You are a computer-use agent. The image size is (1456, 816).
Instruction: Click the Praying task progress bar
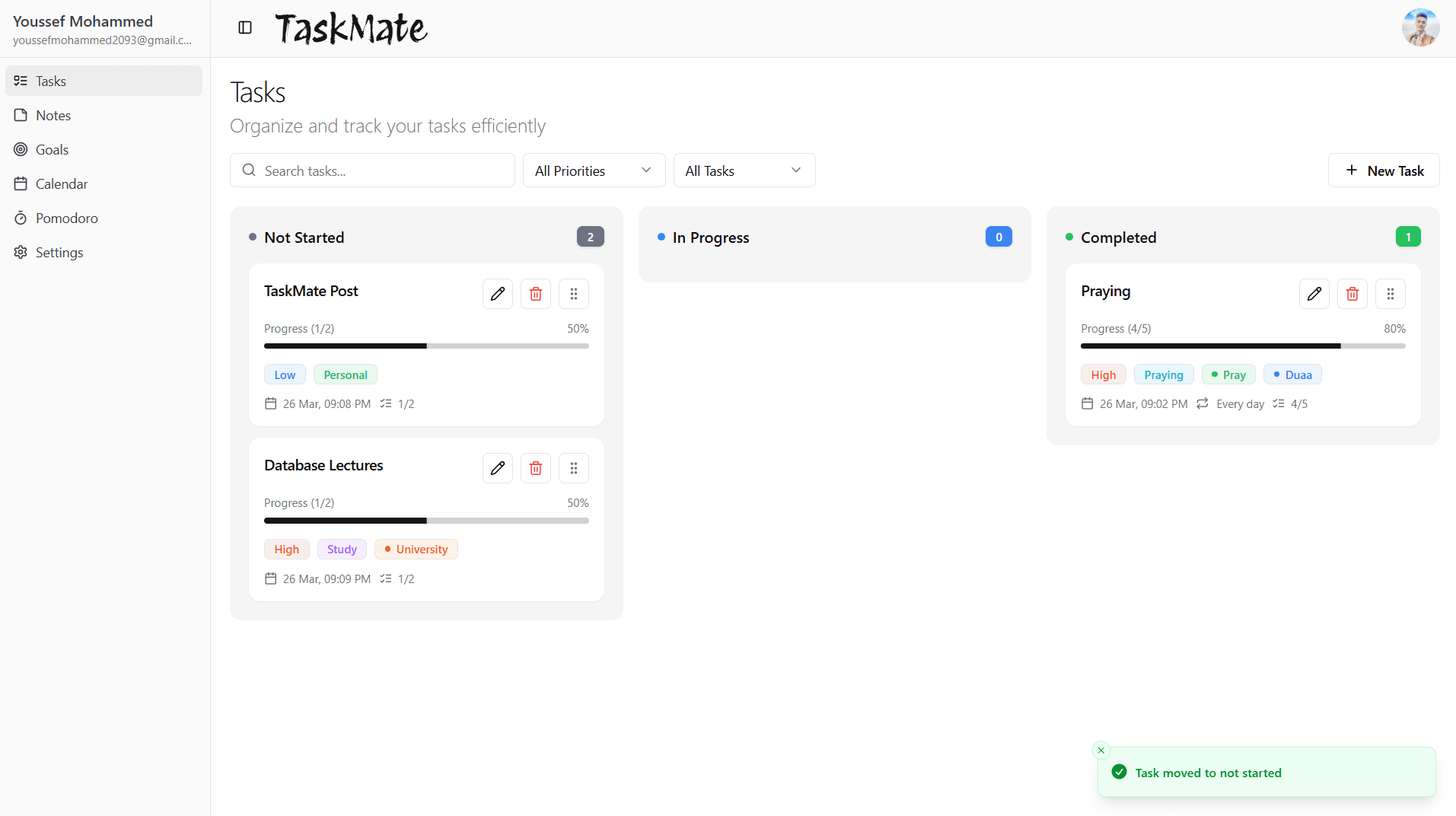tap(1243, 346)
